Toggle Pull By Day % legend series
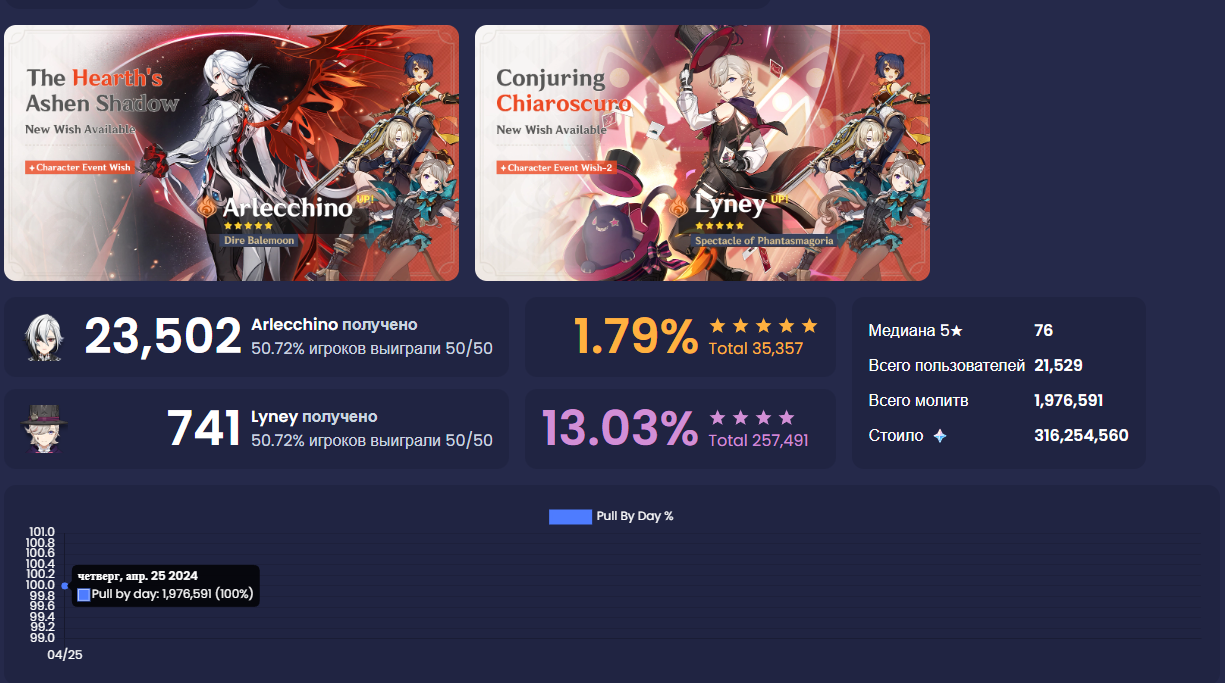Viewport: 1225px width, 683px height. click(611, 516)
